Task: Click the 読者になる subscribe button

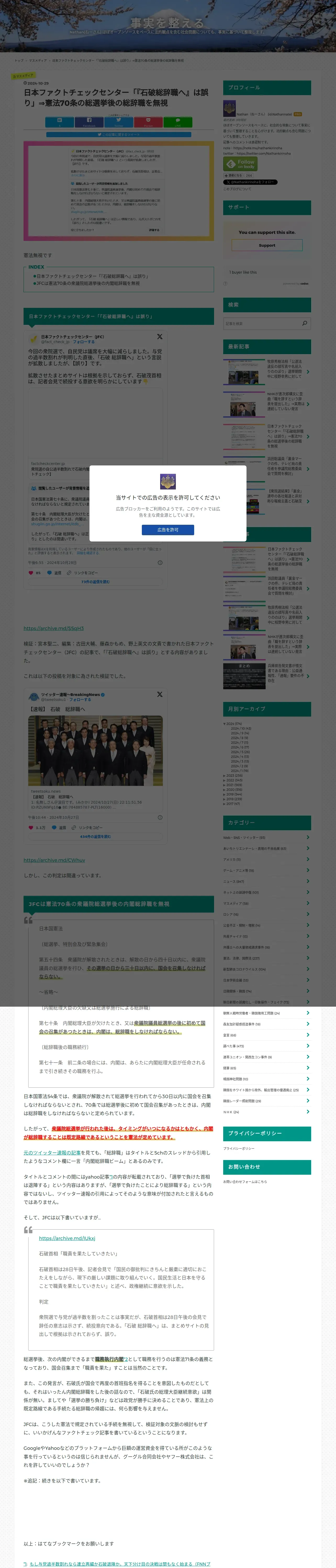Action: coord(234,175)
